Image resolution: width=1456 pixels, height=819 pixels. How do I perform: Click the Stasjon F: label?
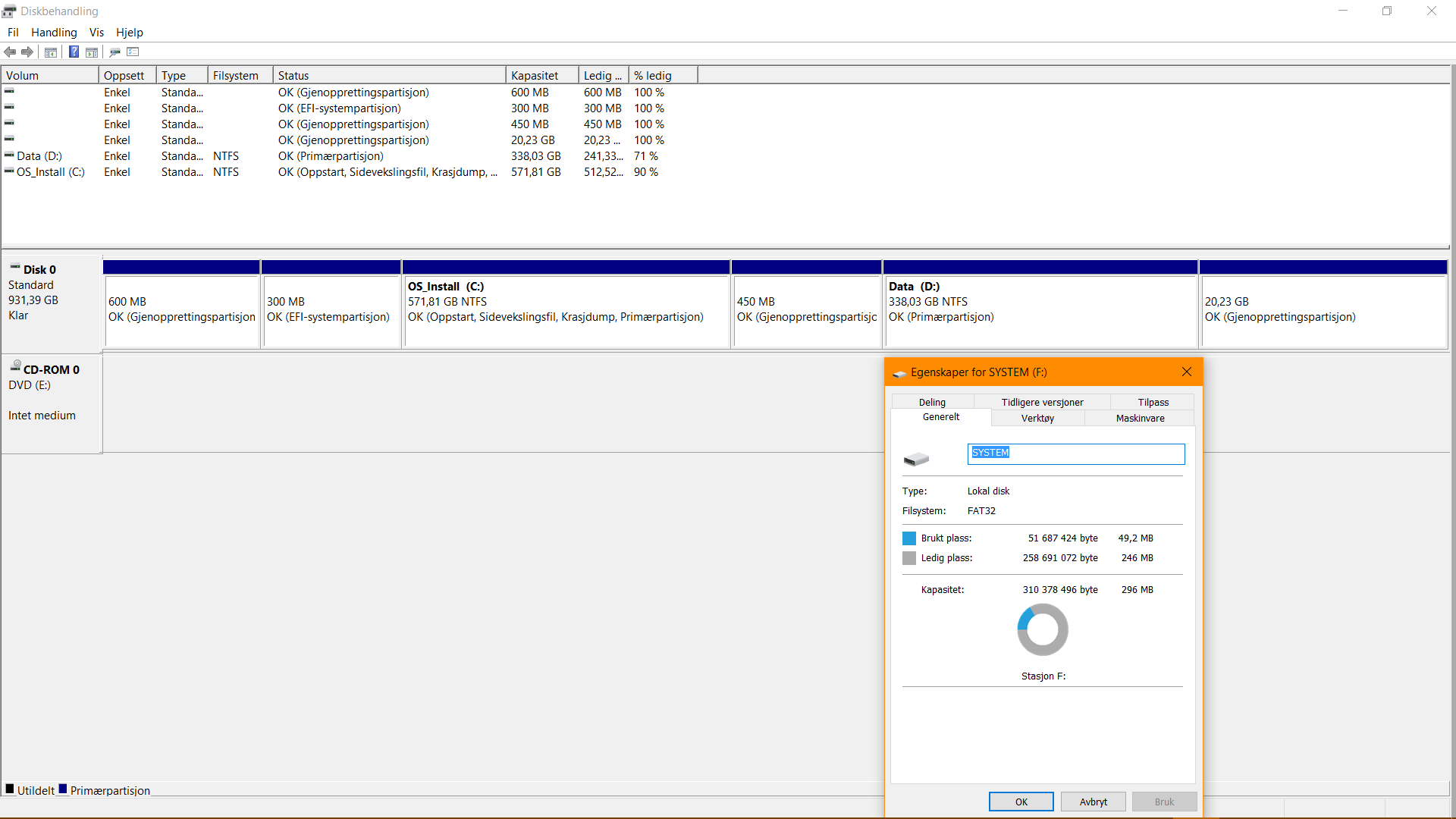1043,676
